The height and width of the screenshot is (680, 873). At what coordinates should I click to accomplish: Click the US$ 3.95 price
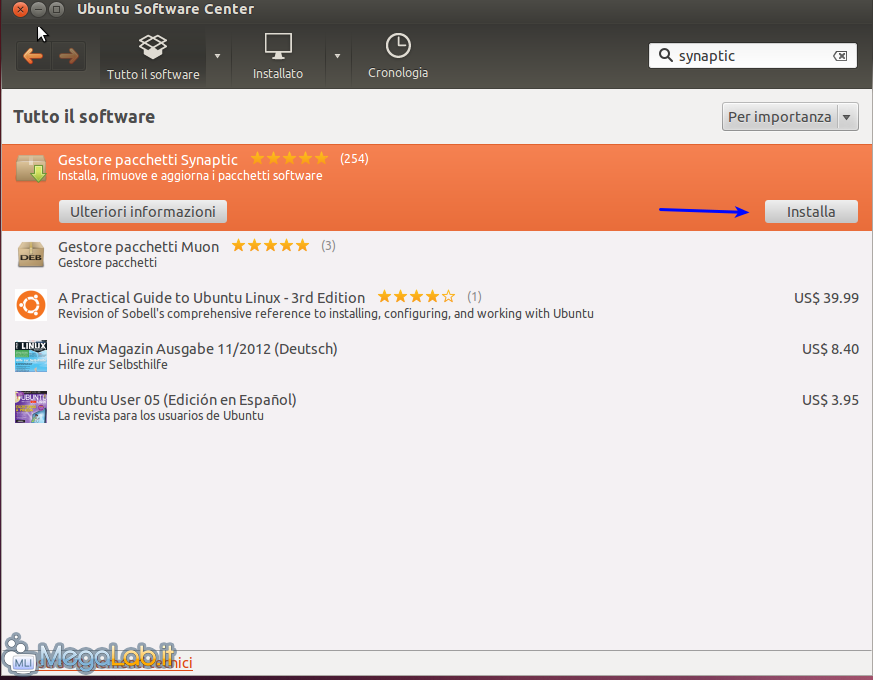point(830,400)
